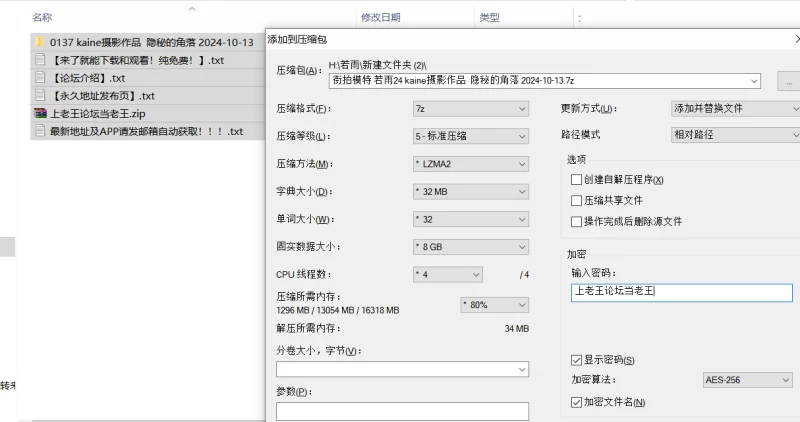Screen dimensions: 800x422
Task: Click the file icon of 最新地址及APP请发邮箱自动获取 .txt
Action: 40,132
